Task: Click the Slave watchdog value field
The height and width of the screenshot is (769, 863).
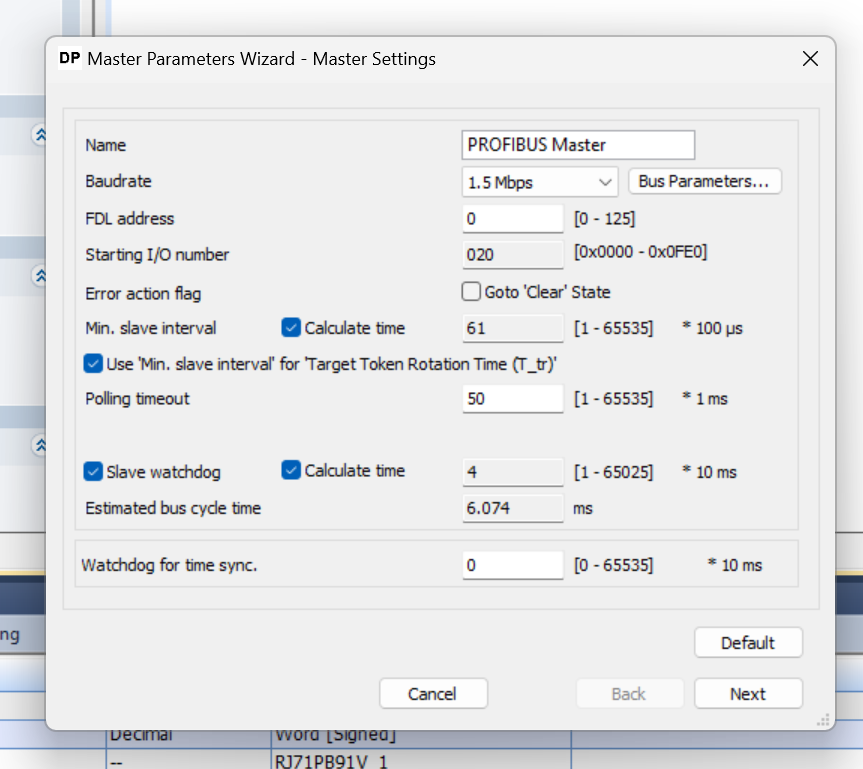Action: click(512, 472)
